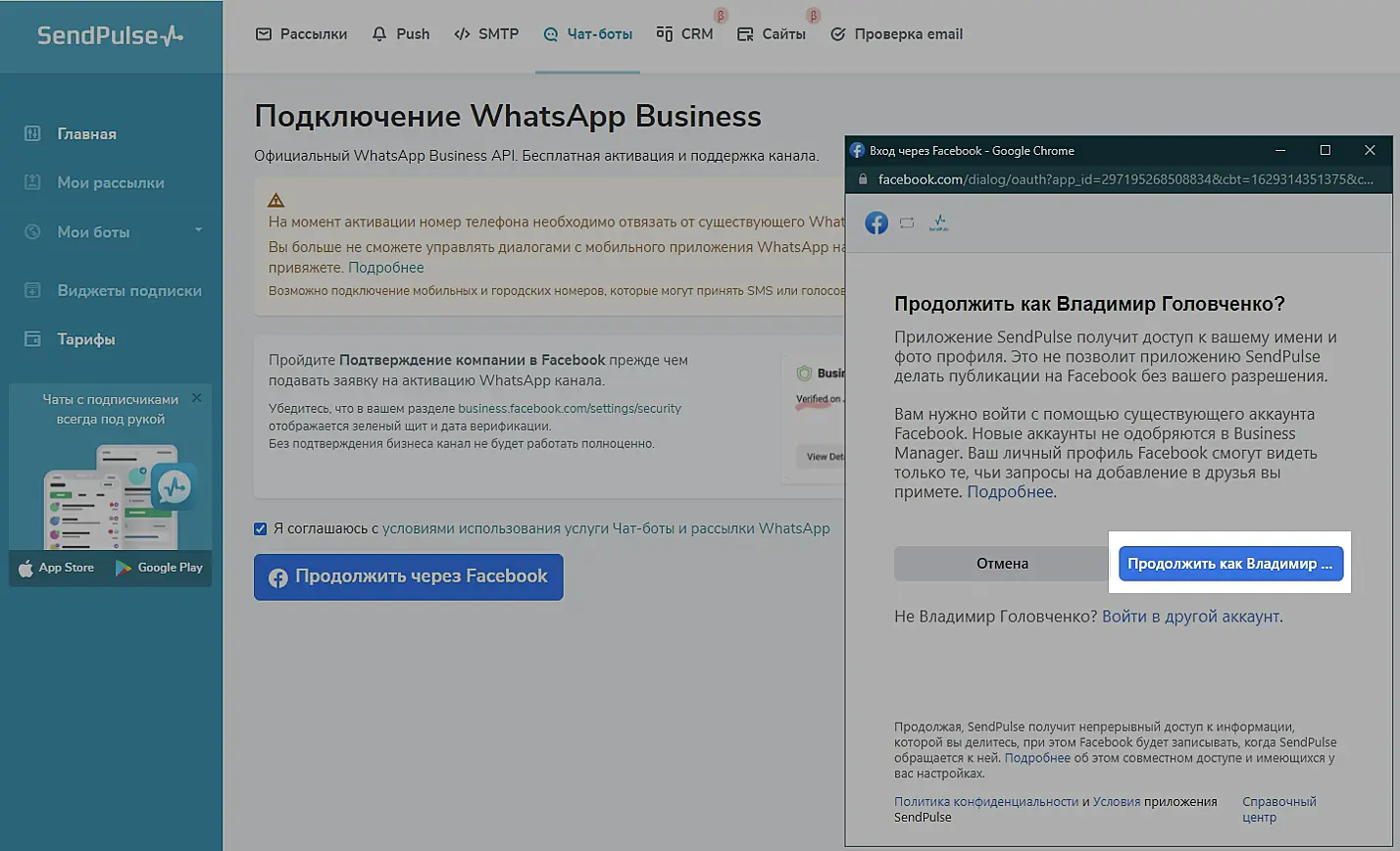Click the Facebook logo icon in popup
Viewport: 1400px width, 851px height.
(x=876, y=224)
